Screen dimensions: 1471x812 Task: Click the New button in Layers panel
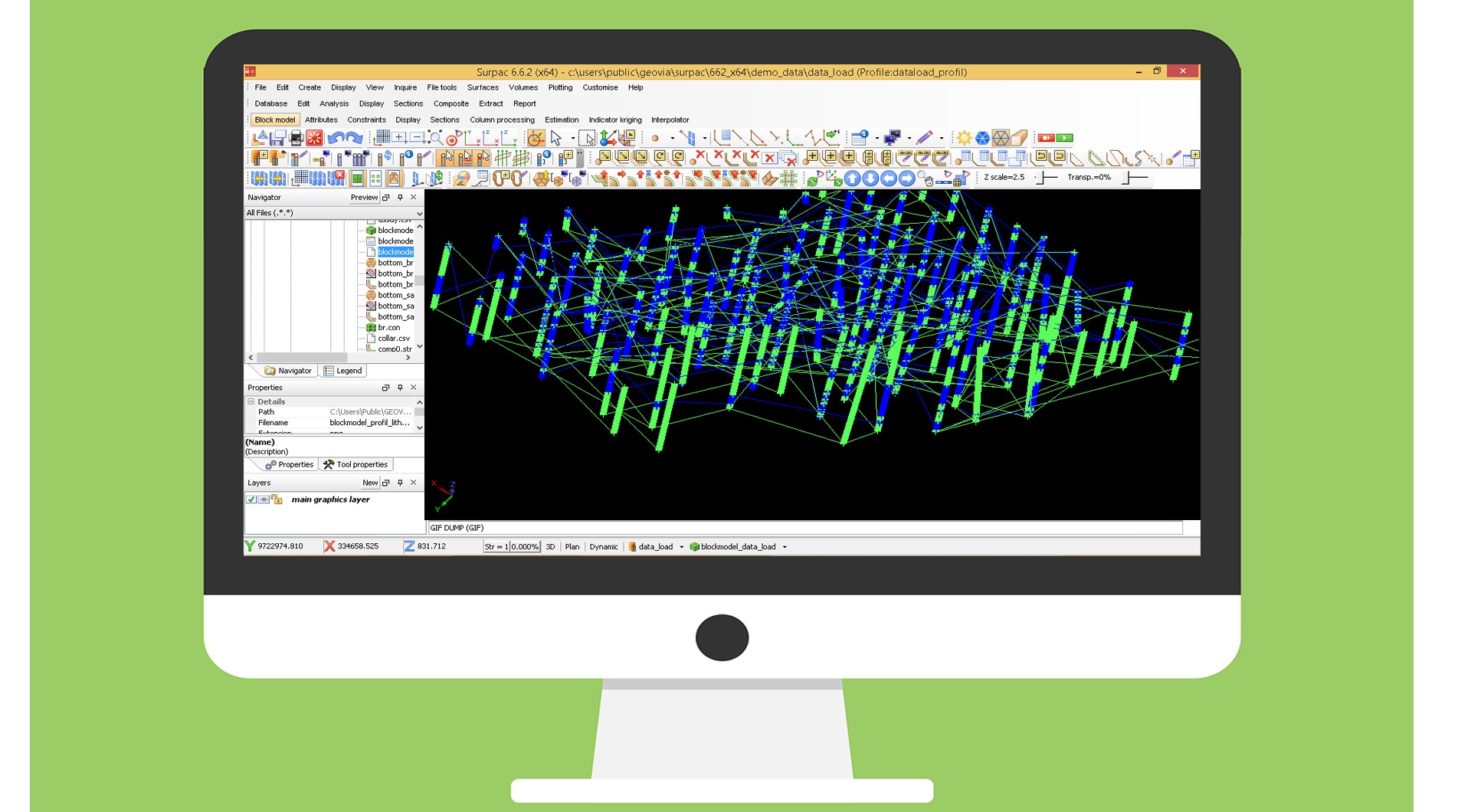[369, 483]
